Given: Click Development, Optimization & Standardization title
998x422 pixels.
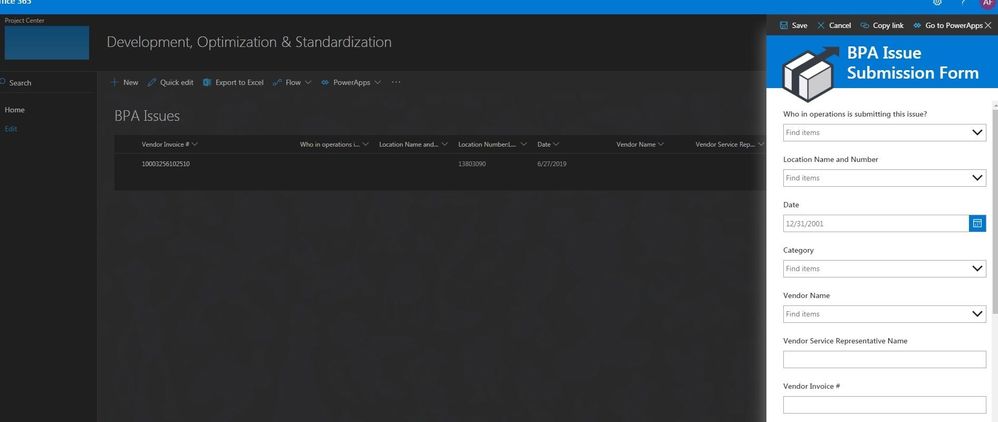Looking at the screenshot, I should (x=249, y=42).
